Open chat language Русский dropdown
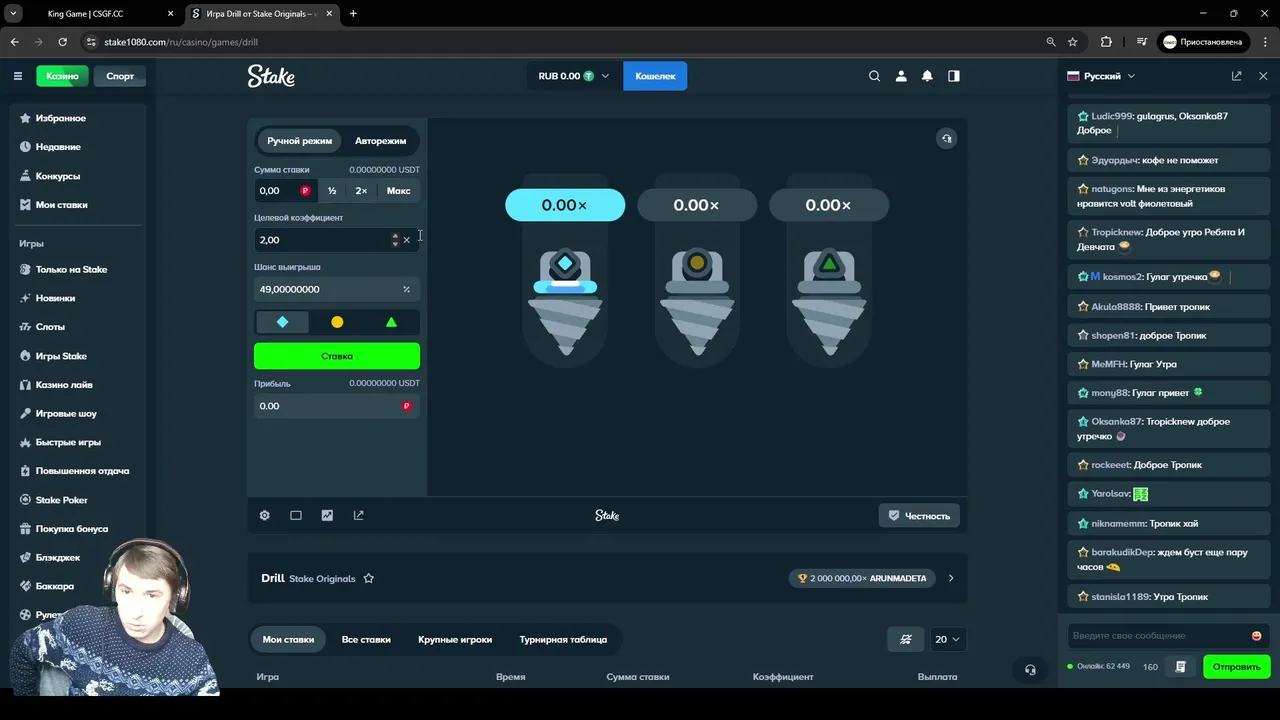Screen dimensions: 1280x720 pos(1101,76)
